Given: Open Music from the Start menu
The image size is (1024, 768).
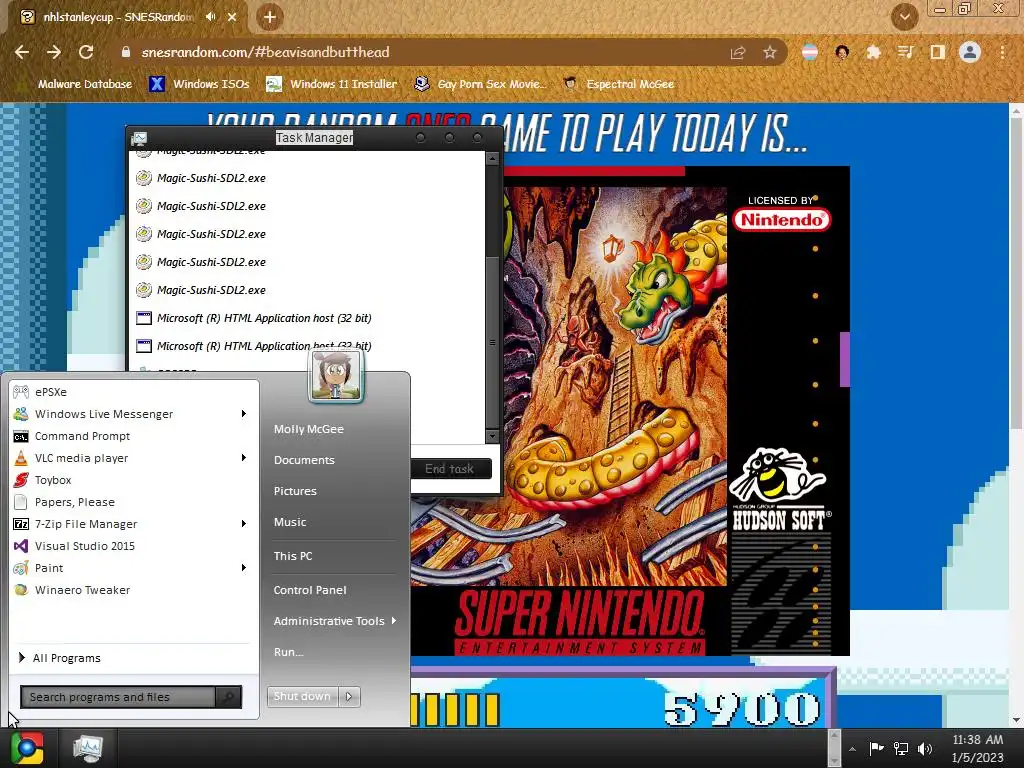Looking at the screenshot, I should (290, 522).
